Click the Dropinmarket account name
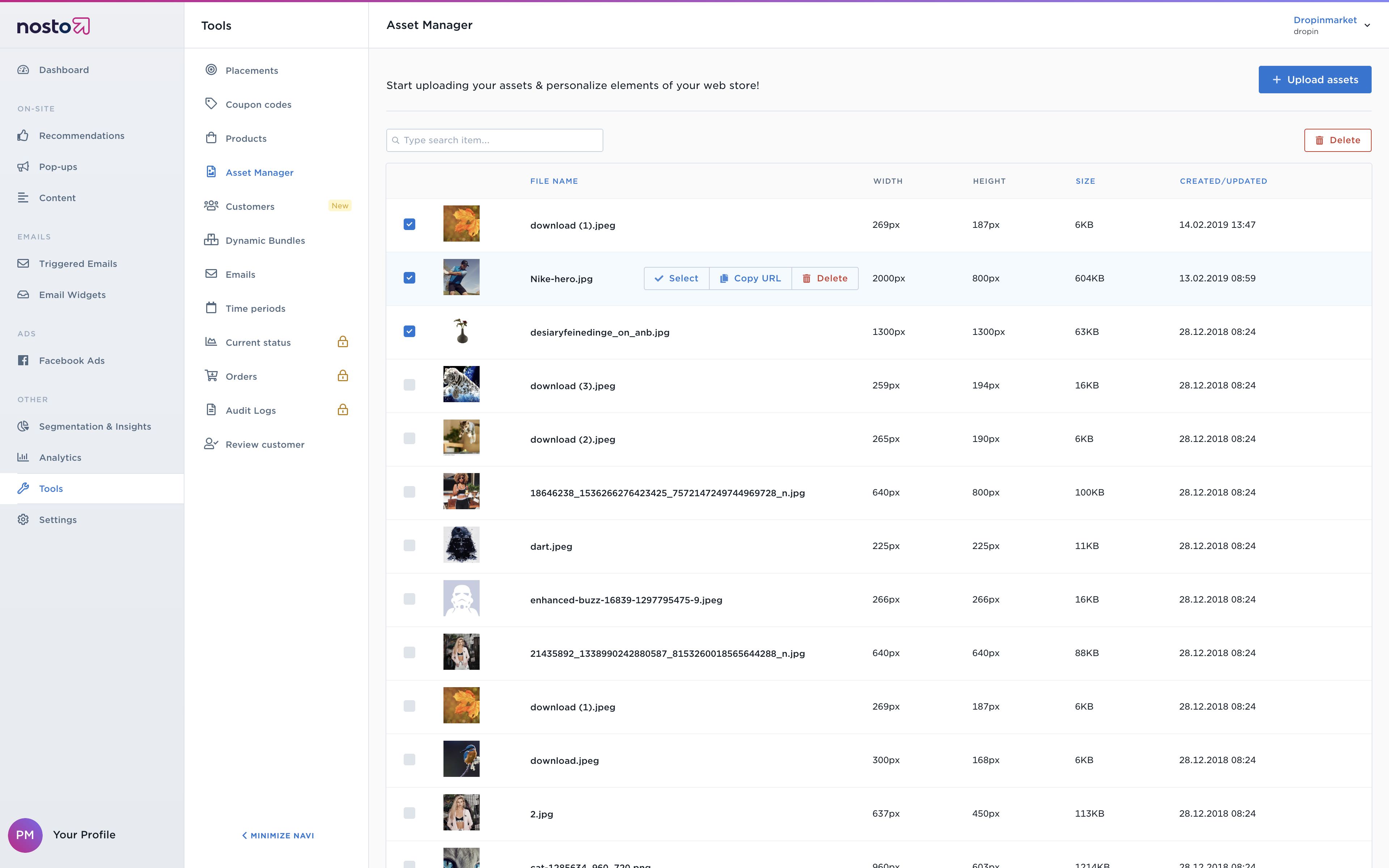Image resolution: width=1389 pixels, height=868 pixels. coord(1325,20)
